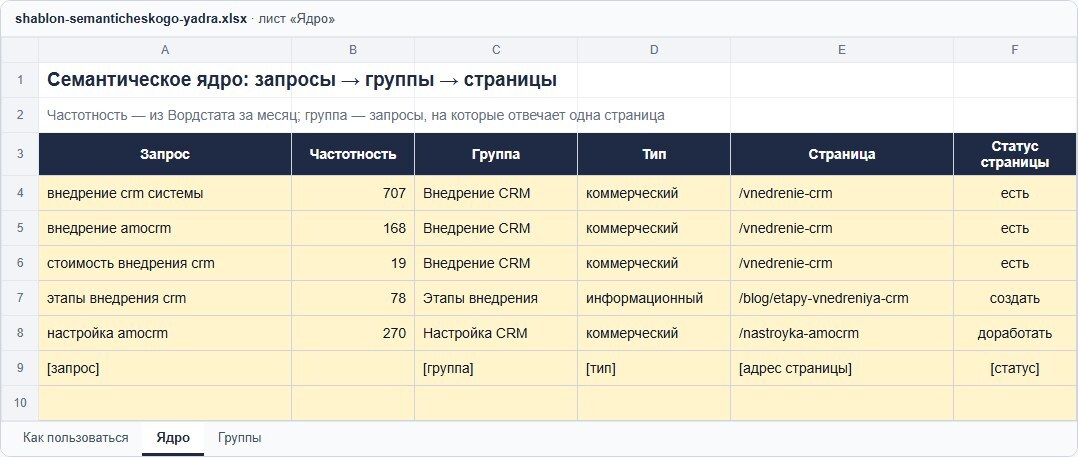Select column E header
Screen dimensions: 1078x457
pyautogui.click(x=842, y=49)
